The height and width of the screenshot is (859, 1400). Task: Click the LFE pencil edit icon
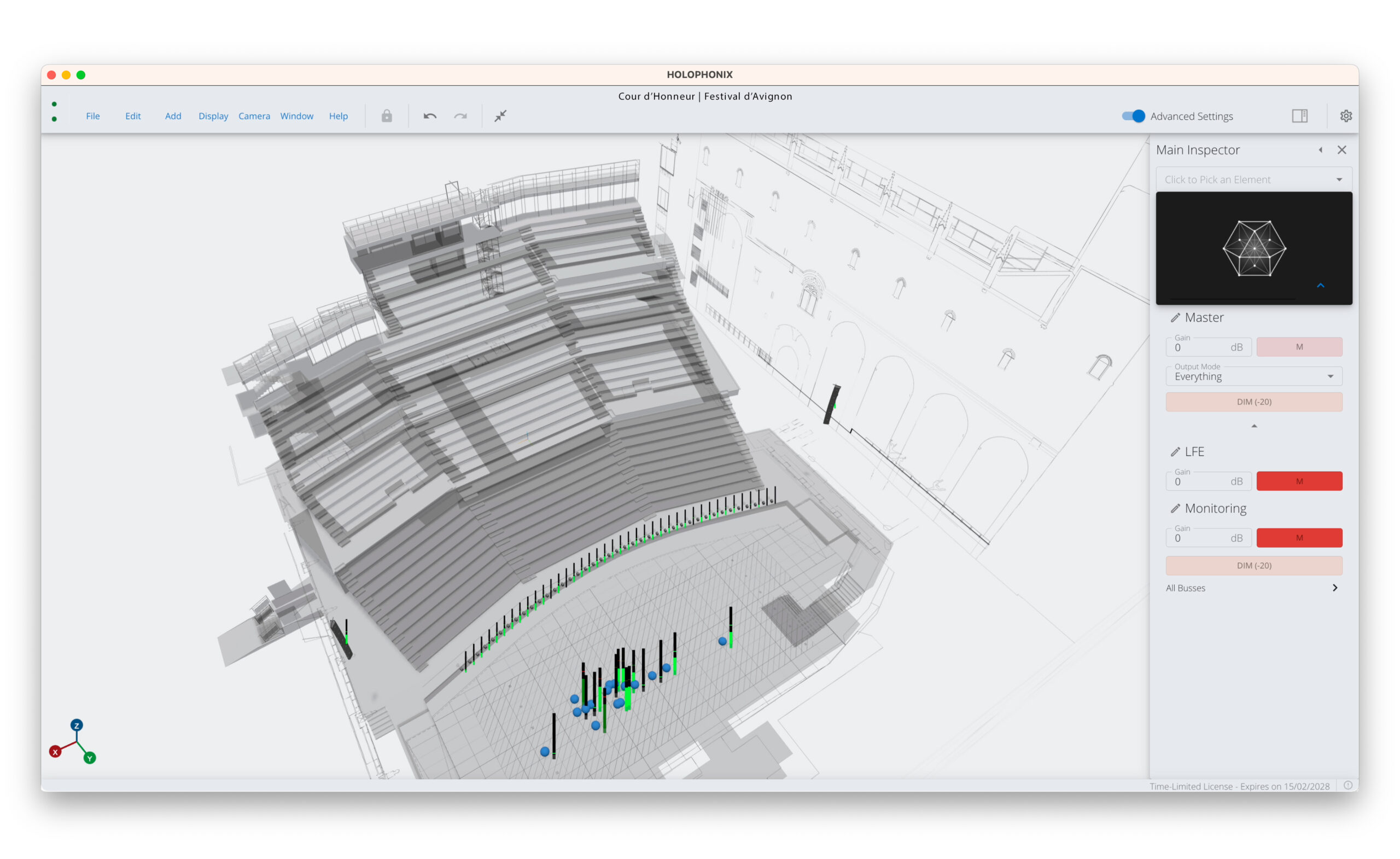(1175, 452)
